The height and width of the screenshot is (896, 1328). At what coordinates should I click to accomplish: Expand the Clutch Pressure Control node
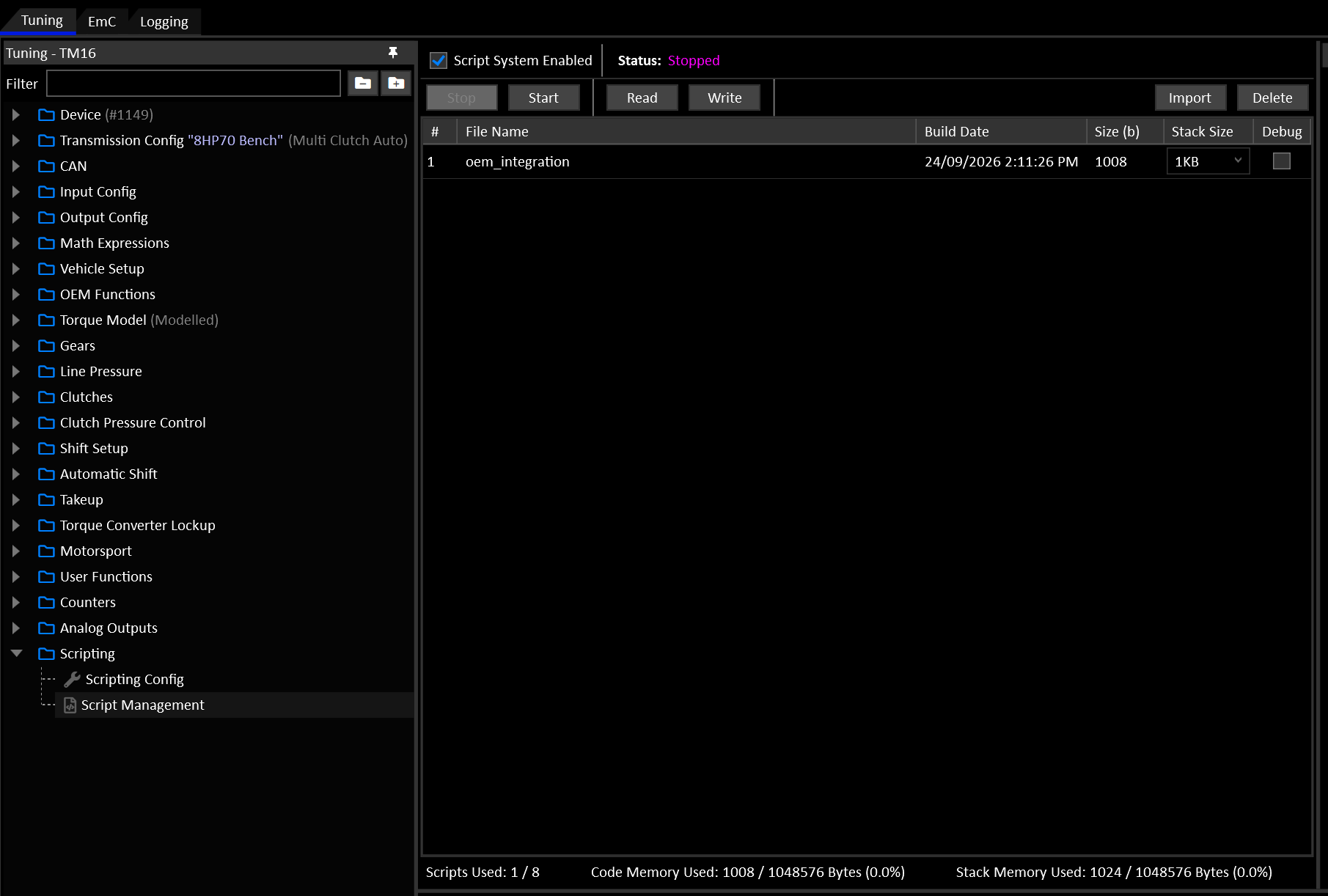[16, 422]
